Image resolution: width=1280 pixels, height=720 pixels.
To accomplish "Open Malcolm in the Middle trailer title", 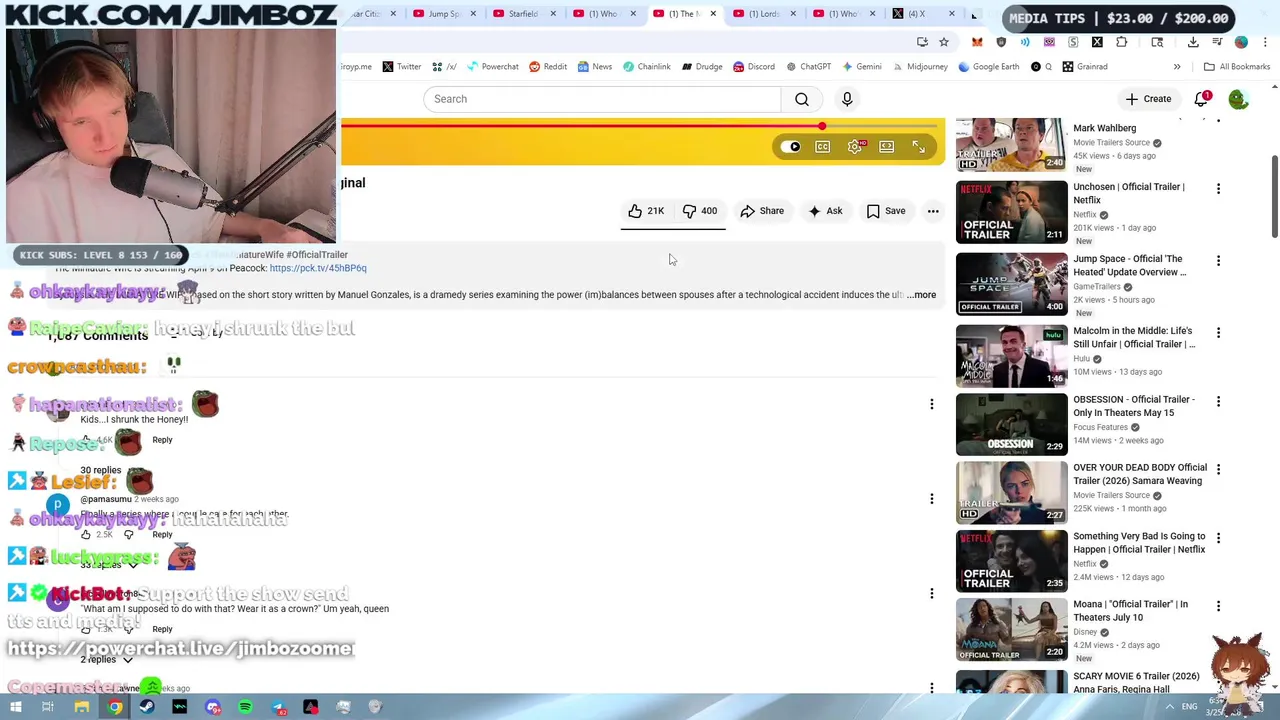I will 1133,337.
